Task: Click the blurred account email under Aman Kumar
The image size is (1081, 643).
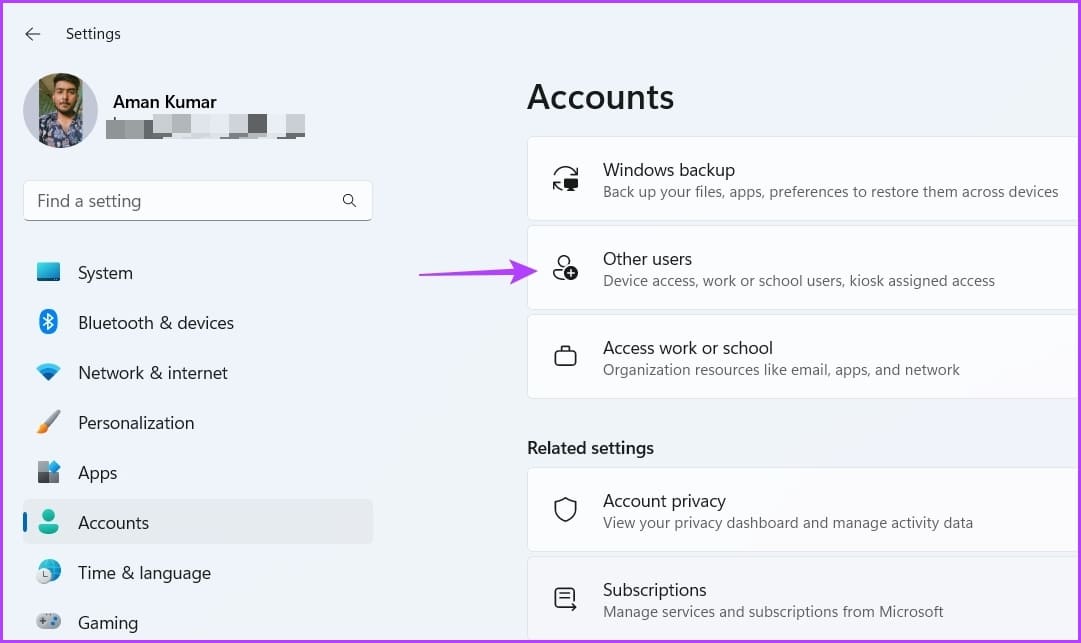Action: (x=205, y=126)
